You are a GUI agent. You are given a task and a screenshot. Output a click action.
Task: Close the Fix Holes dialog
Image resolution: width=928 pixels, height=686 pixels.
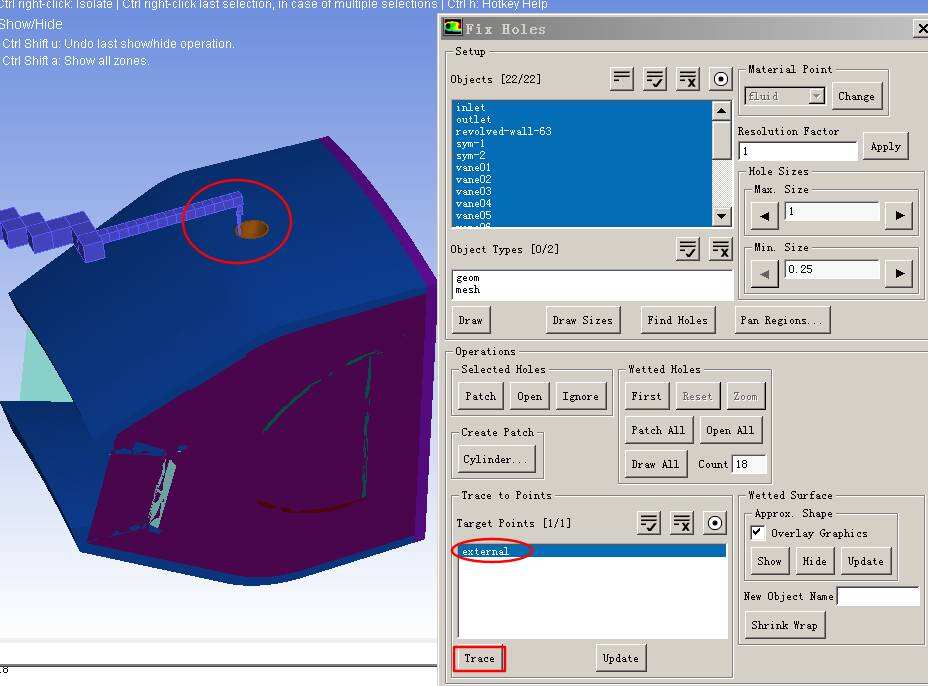(x=921, y=28)
